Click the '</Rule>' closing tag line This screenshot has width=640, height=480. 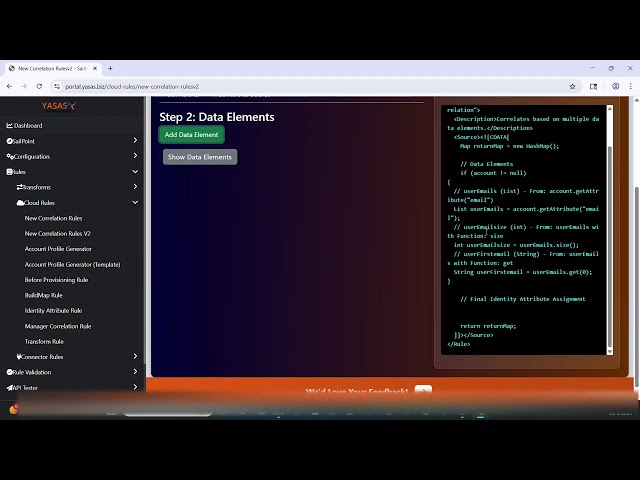[459, 344]
